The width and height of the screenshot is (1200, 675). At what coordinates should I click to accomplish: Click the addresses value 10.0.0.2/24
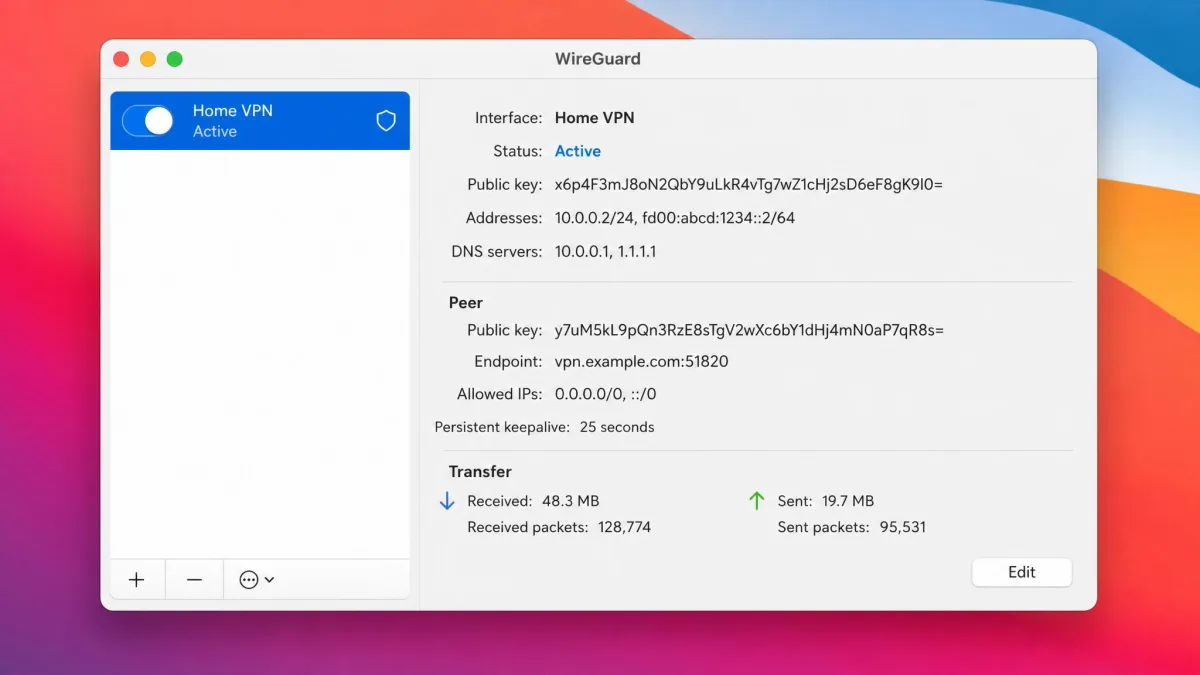(x=675, y=217)
